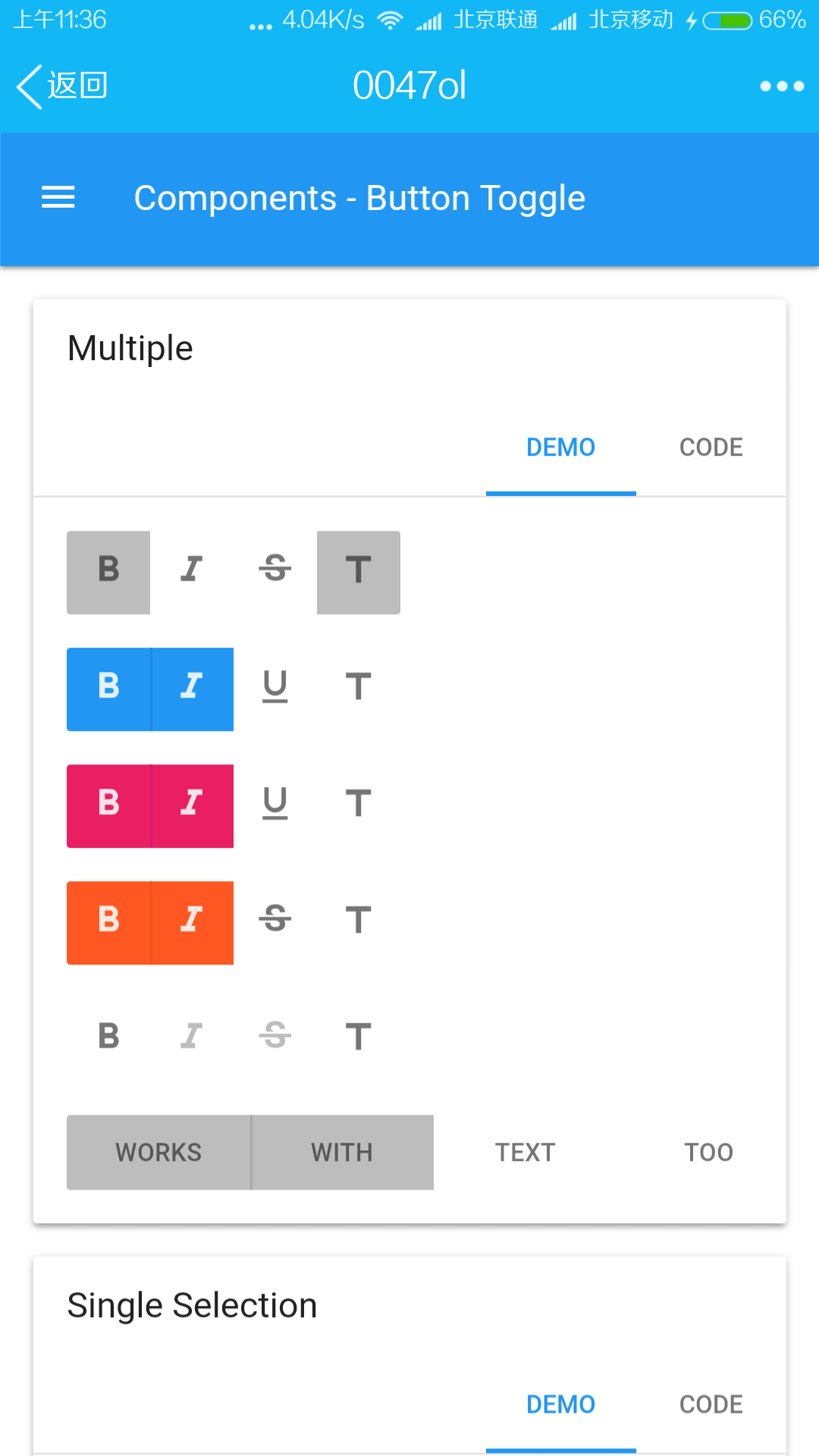The width and height of the screenshot is (819, 1456).
Task: Toggle the Bold button in the first row
Action: (108, 572)
